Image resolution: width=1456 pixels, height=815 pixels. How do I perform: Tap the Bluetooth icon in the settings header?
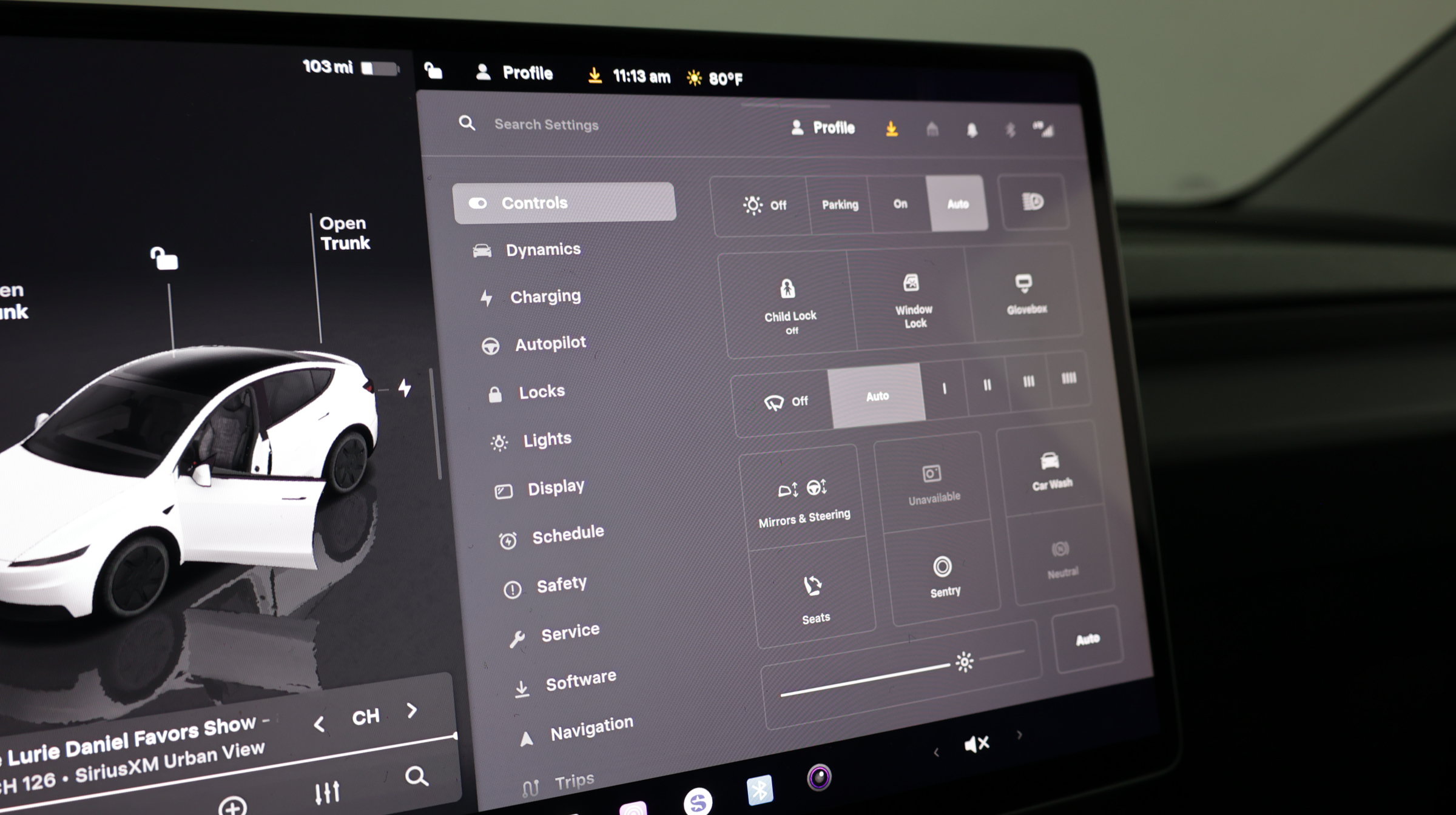(1010, 130)
